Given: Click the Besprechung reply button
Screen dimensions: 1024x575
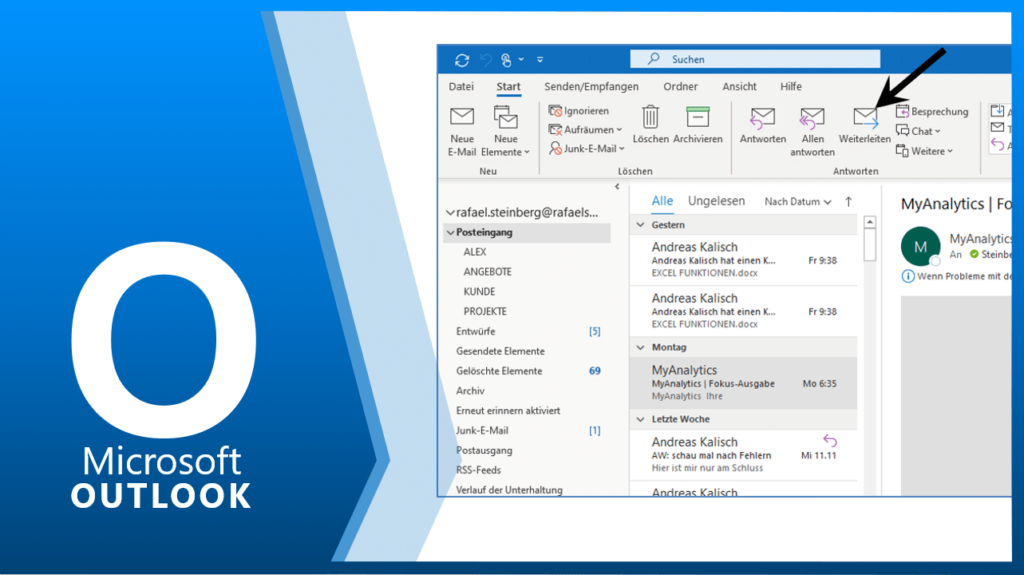Looking at the screenshot, I should pyautogui.click(x=932, y=111).
